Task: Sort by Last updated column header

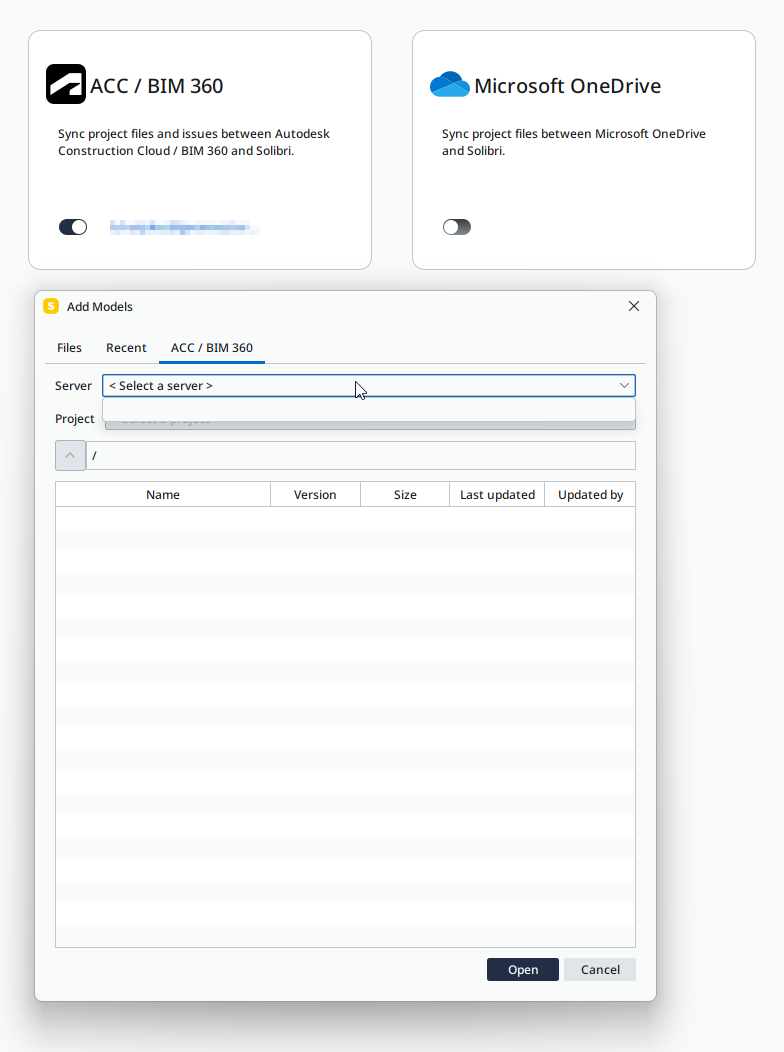Action: pyautogui.click(x=497, y=494)
